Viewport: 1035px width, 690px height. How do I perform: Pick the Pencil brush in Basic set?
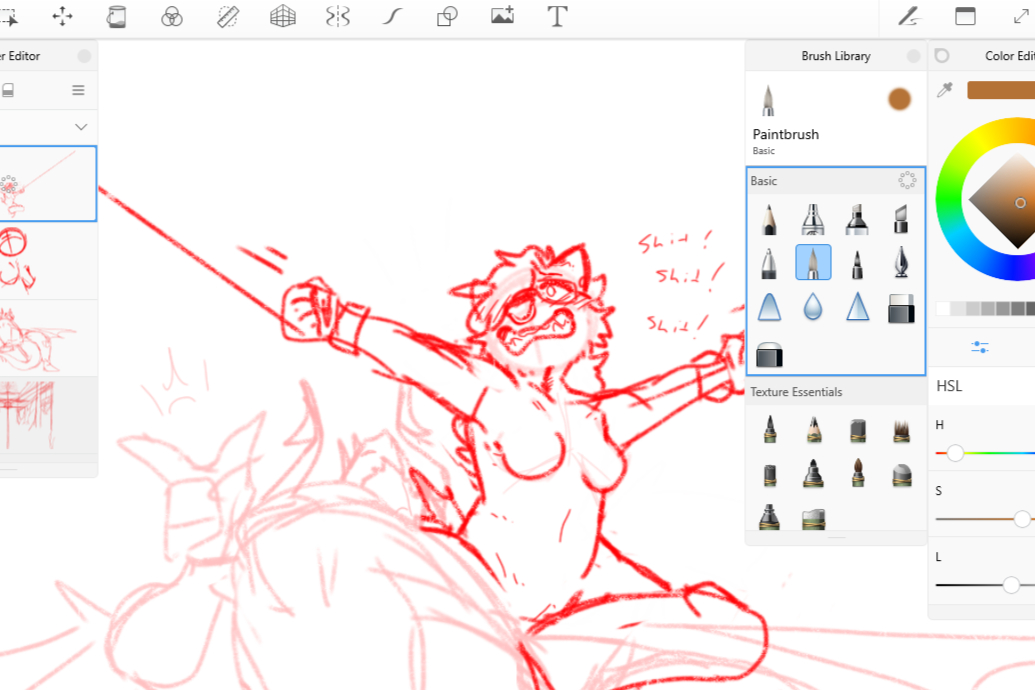coord(768,219)
